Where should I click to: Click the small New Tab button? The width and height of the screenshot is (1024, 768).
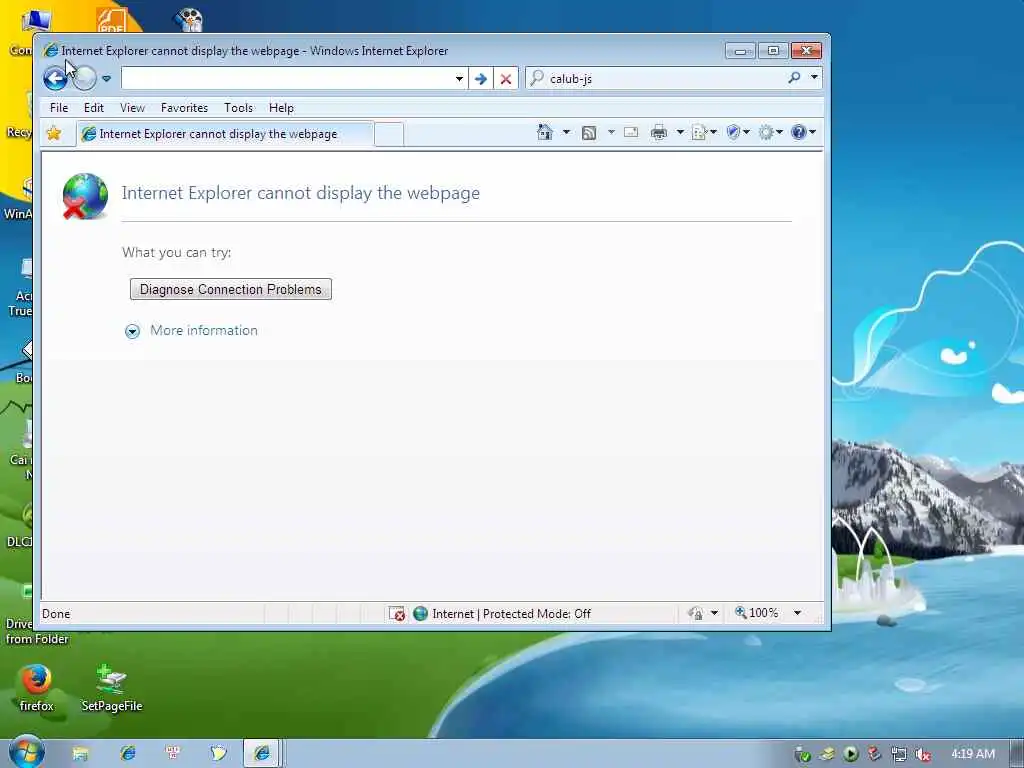[389, 135]
